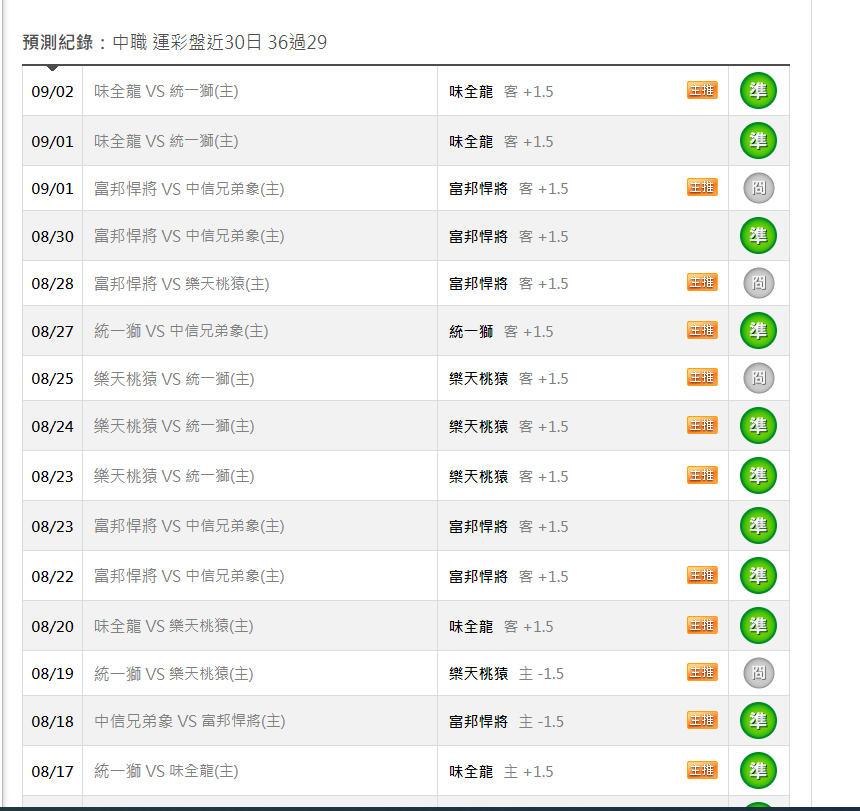Viewport: 860px width, 811px height.
Task: Click 統一獅 客 +1.5 pick on 08/27
Action: (x=501, y=332)
